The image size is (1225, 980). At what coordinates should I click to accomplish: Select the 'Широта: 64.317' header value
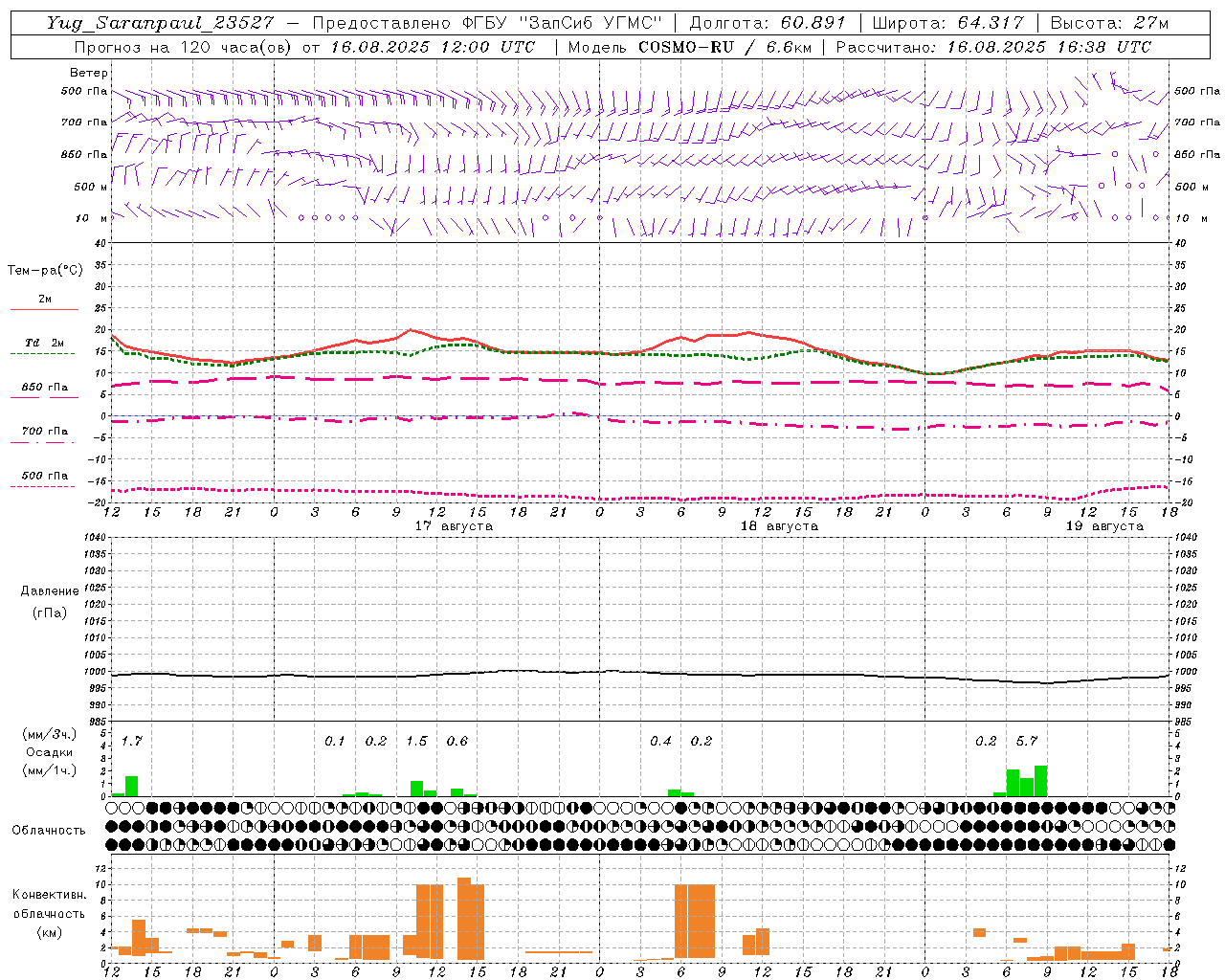pos(947,23)
